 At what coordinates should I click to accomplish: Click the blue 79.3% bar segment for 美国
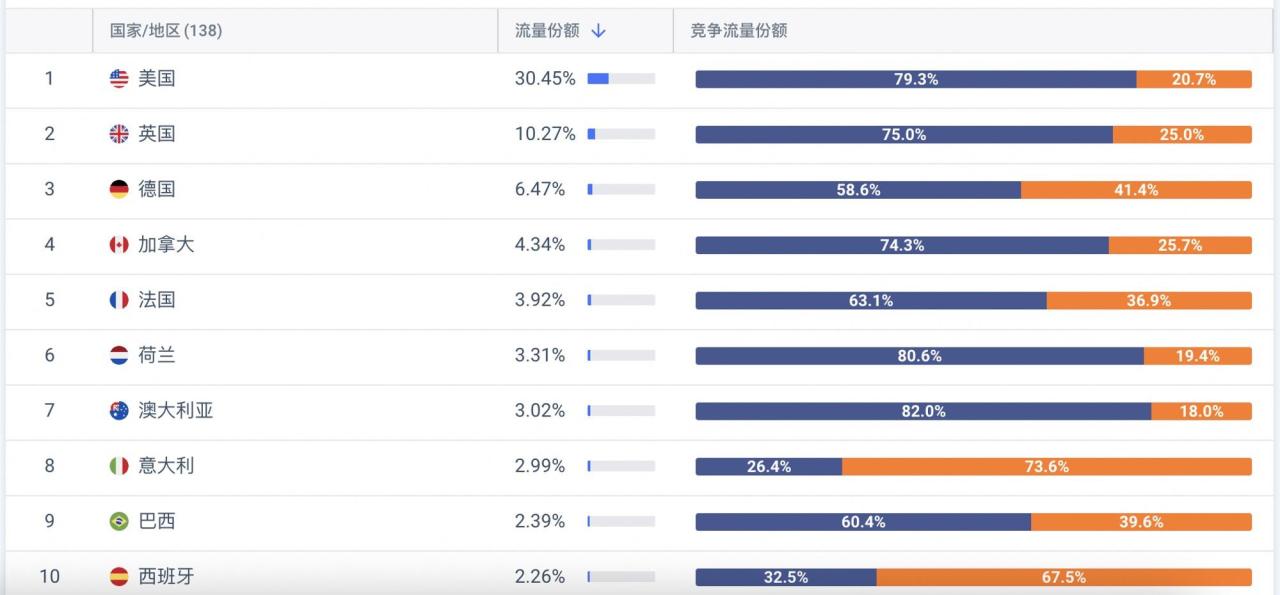pos(915,78)
